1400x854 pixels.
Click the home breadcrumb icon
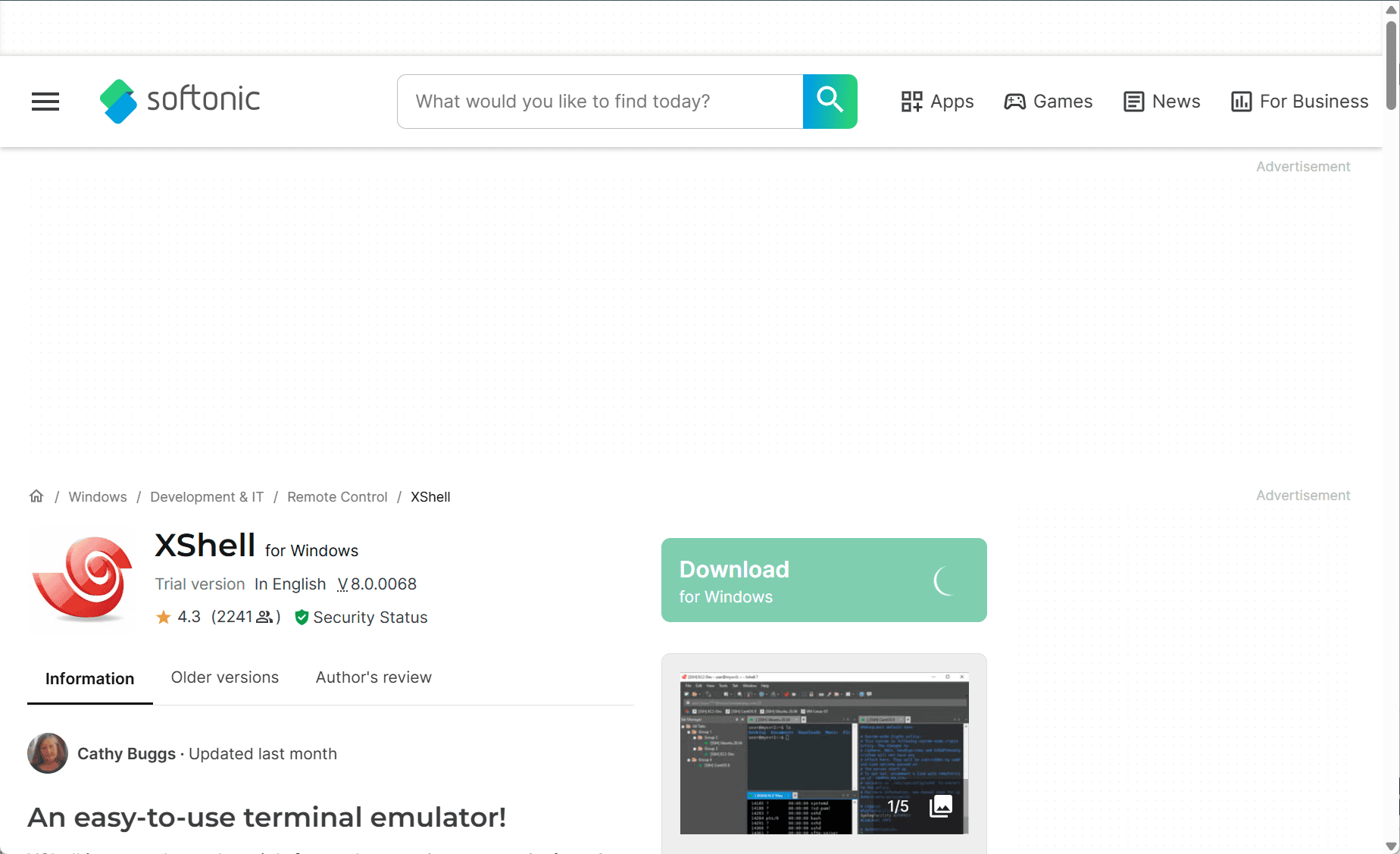click(36, 496)
